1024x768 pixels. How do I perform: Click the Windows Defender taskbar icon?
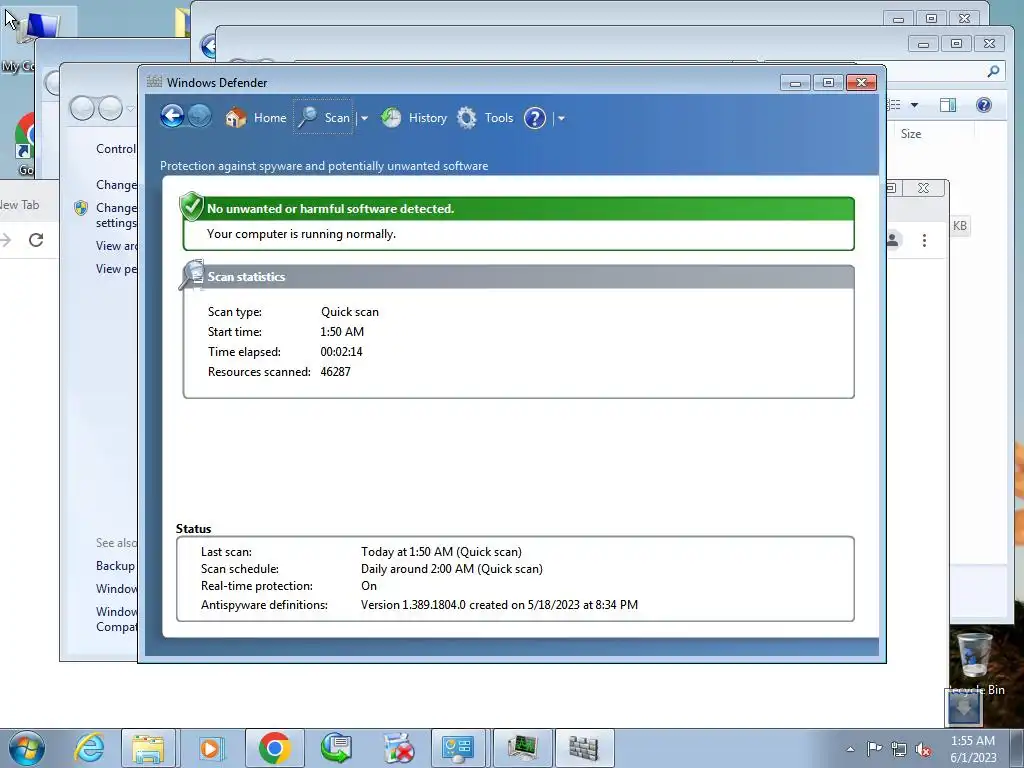(584, 748)
